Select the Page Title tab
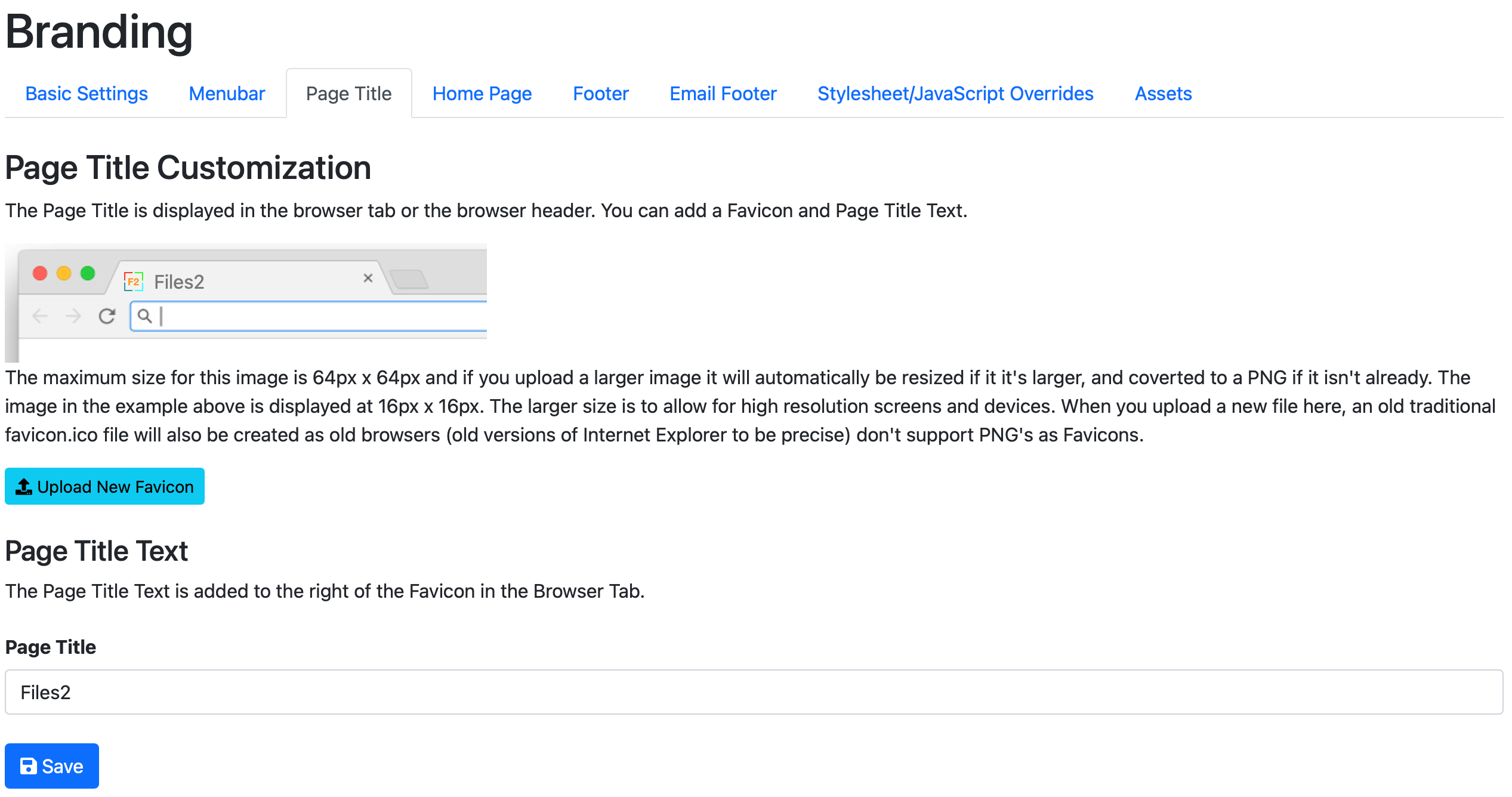This screenshot has height=797, width=1512. pos(348,94)
